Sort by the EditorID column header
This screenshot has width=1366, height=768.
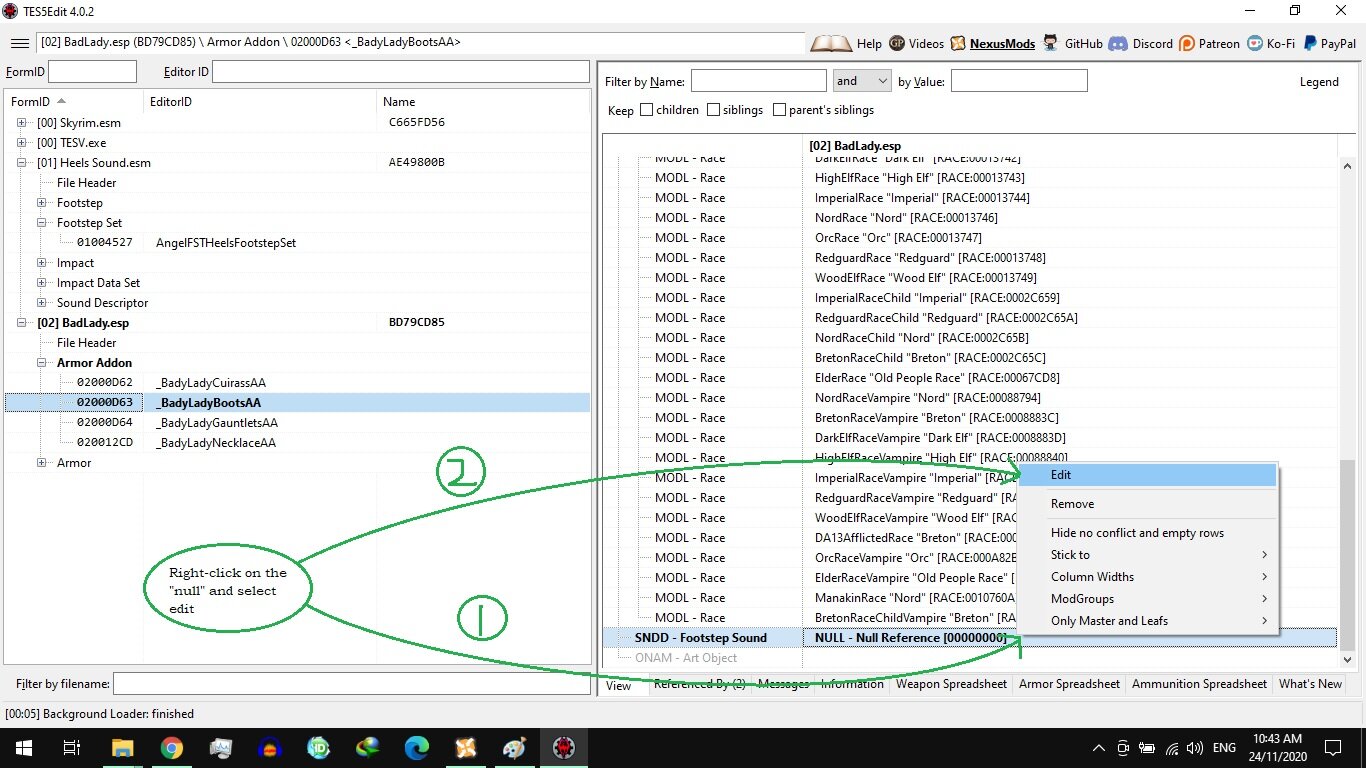pos(260,102)
